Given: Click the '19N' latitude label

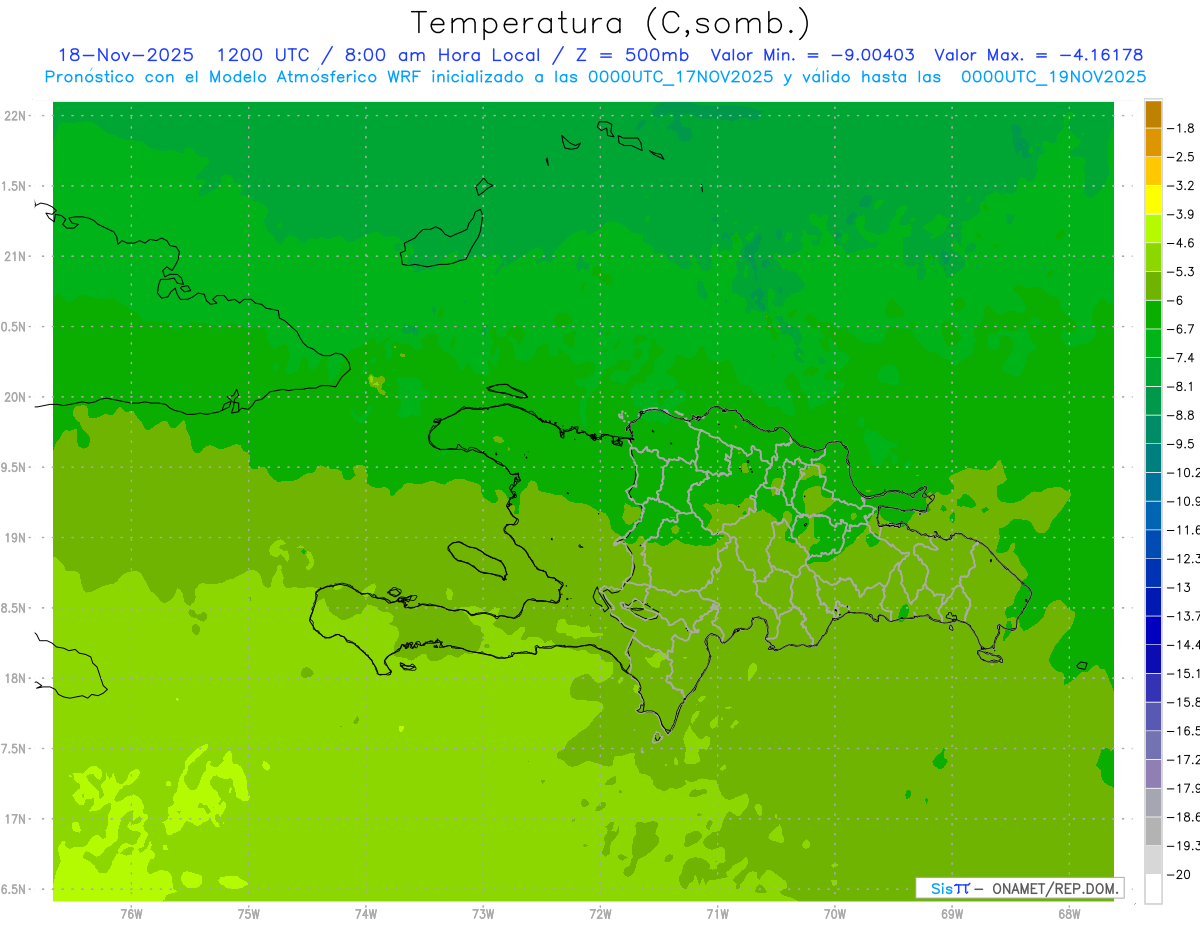Looking at the screenshot, I should [16, 538].
